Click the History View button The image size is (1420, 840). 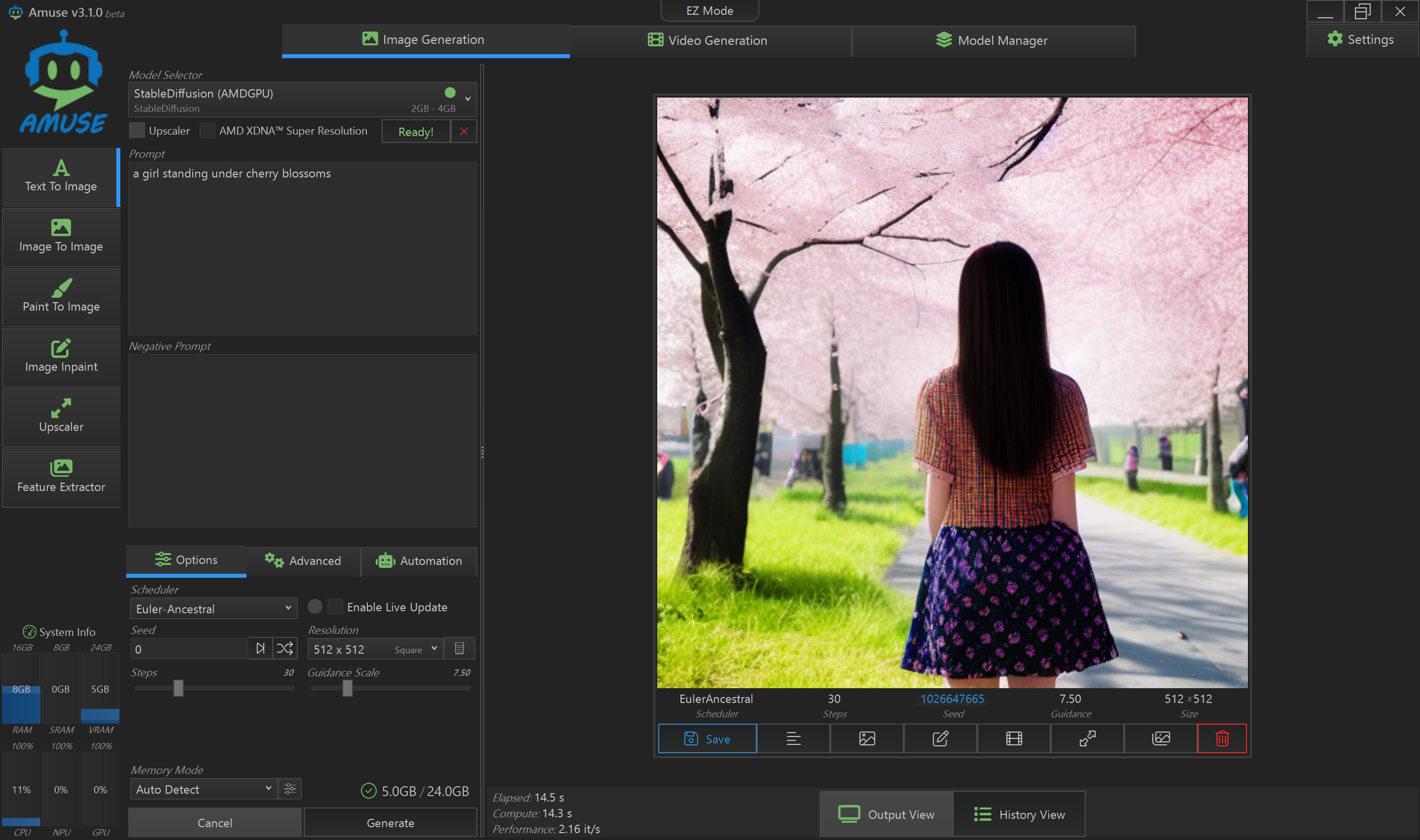click(1019, 814)
